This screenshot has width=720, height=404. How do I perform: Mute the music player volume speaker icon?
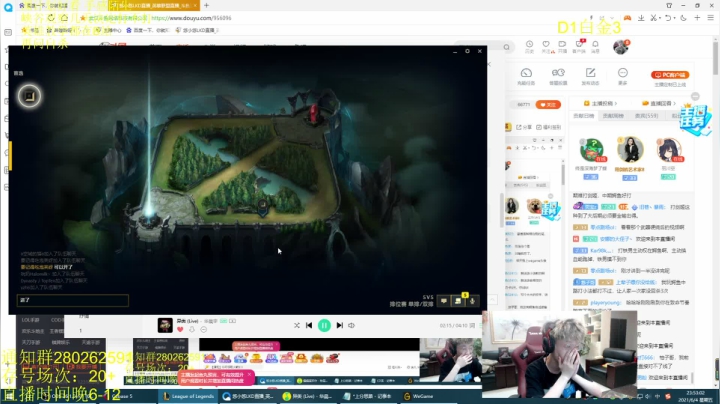pos(351,325)
